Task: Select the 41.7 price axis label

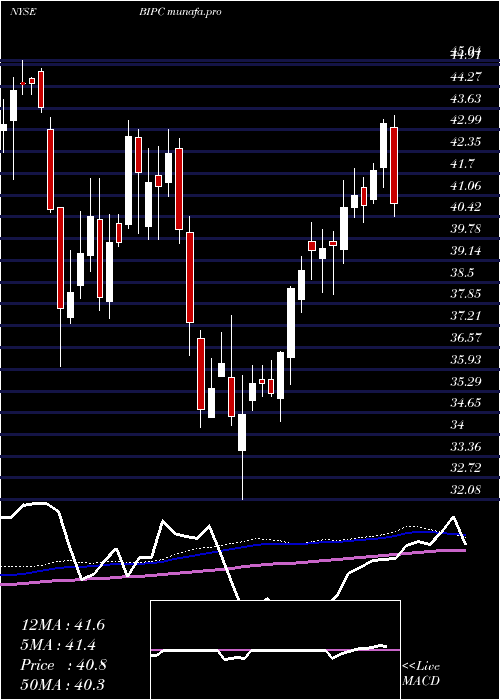Action: [x=464, y=164]
